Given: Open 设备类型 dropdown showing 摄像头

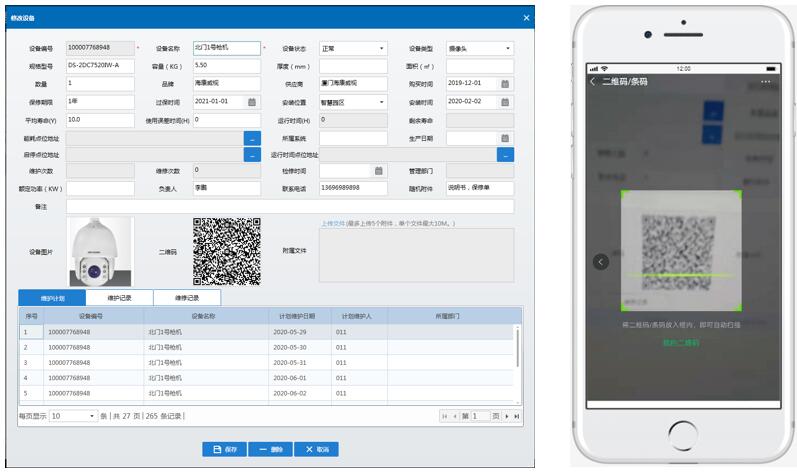Looking at the screenshot, I should (x=480, y=48).
